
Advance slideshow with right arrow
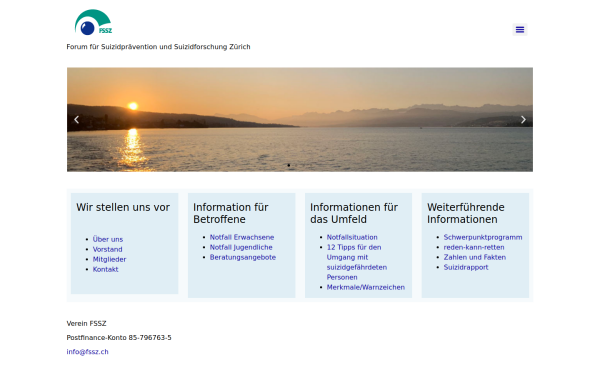(x=523, y=120)
